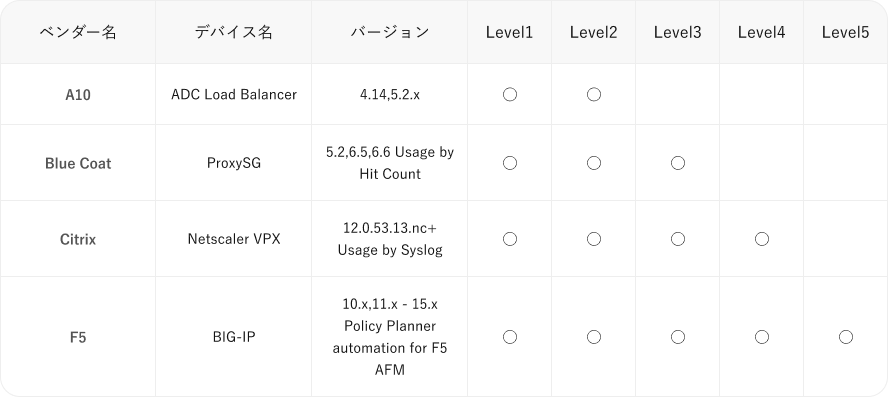Click the Citrix vendor cell
The height and width of the screenshot is (397, 888).
(x=78, y=239)
